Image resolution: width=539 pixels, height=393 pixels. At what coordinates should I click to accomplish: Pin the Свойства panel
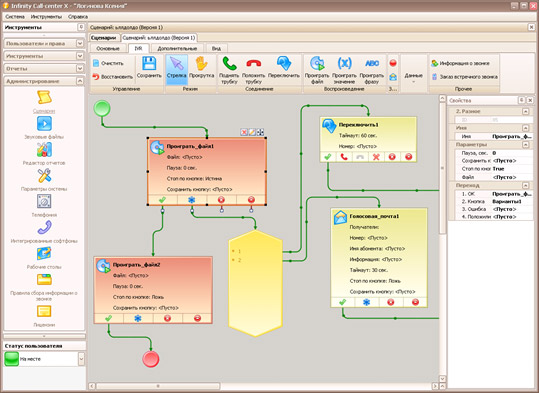tap(521, 100)
